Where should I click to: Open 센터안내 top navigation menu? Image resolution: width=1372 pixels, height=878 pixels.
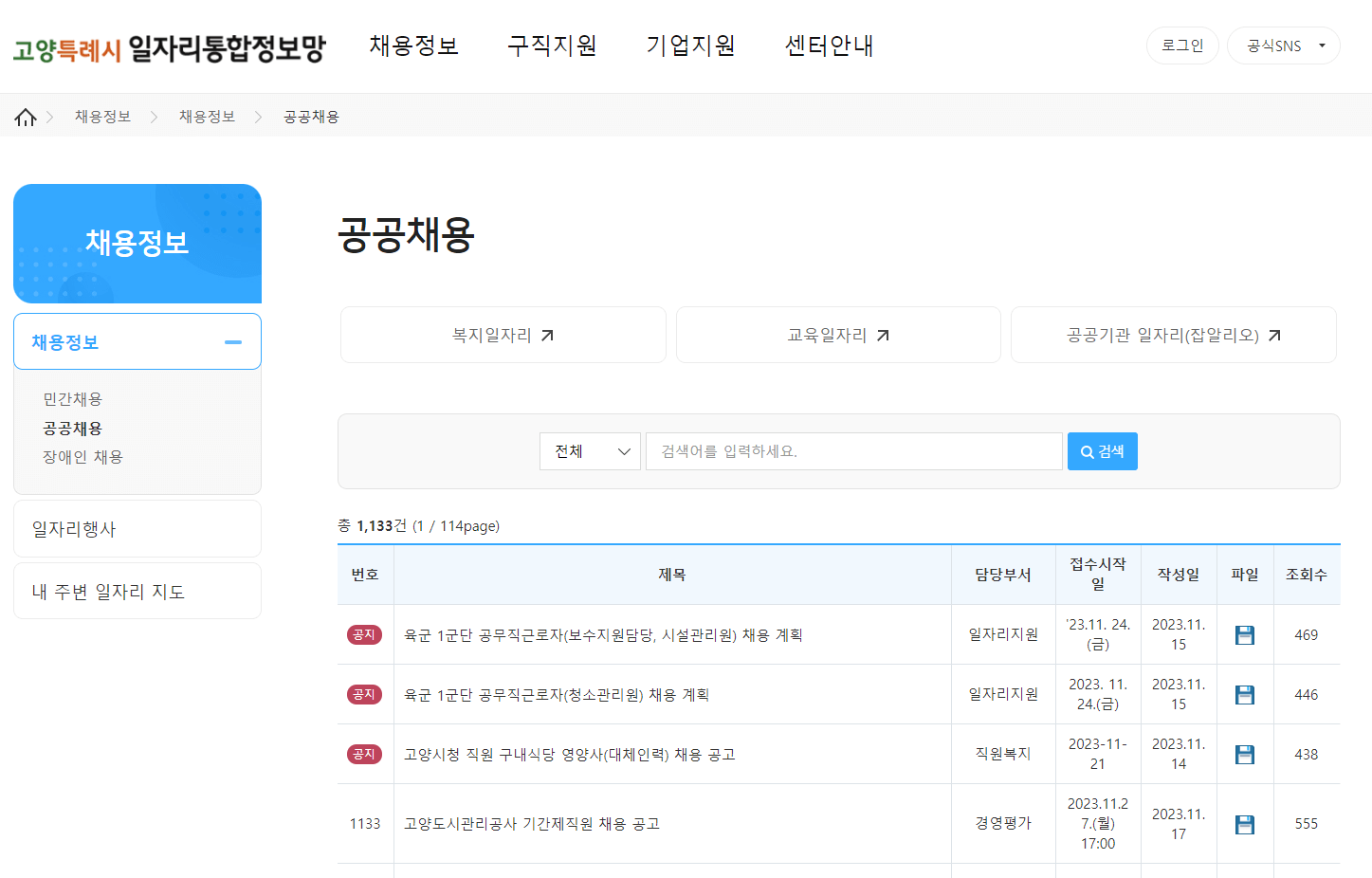[x=829, y=46]
